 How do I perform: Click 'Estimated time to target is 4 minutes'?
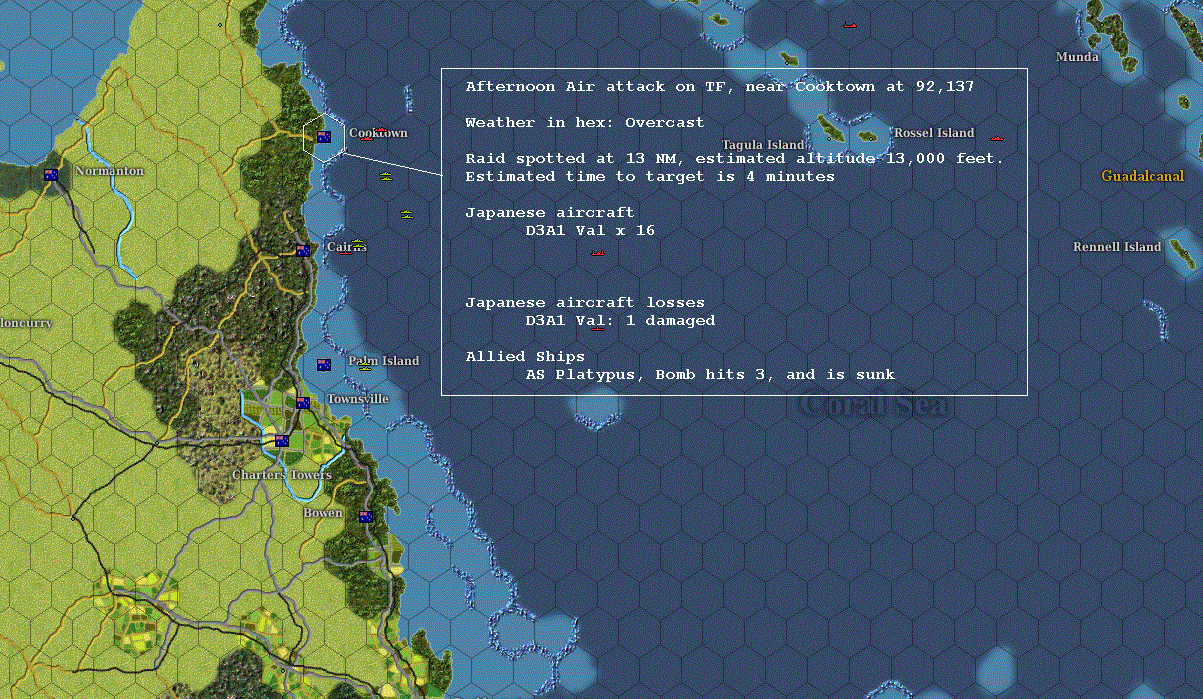(650, 177)
